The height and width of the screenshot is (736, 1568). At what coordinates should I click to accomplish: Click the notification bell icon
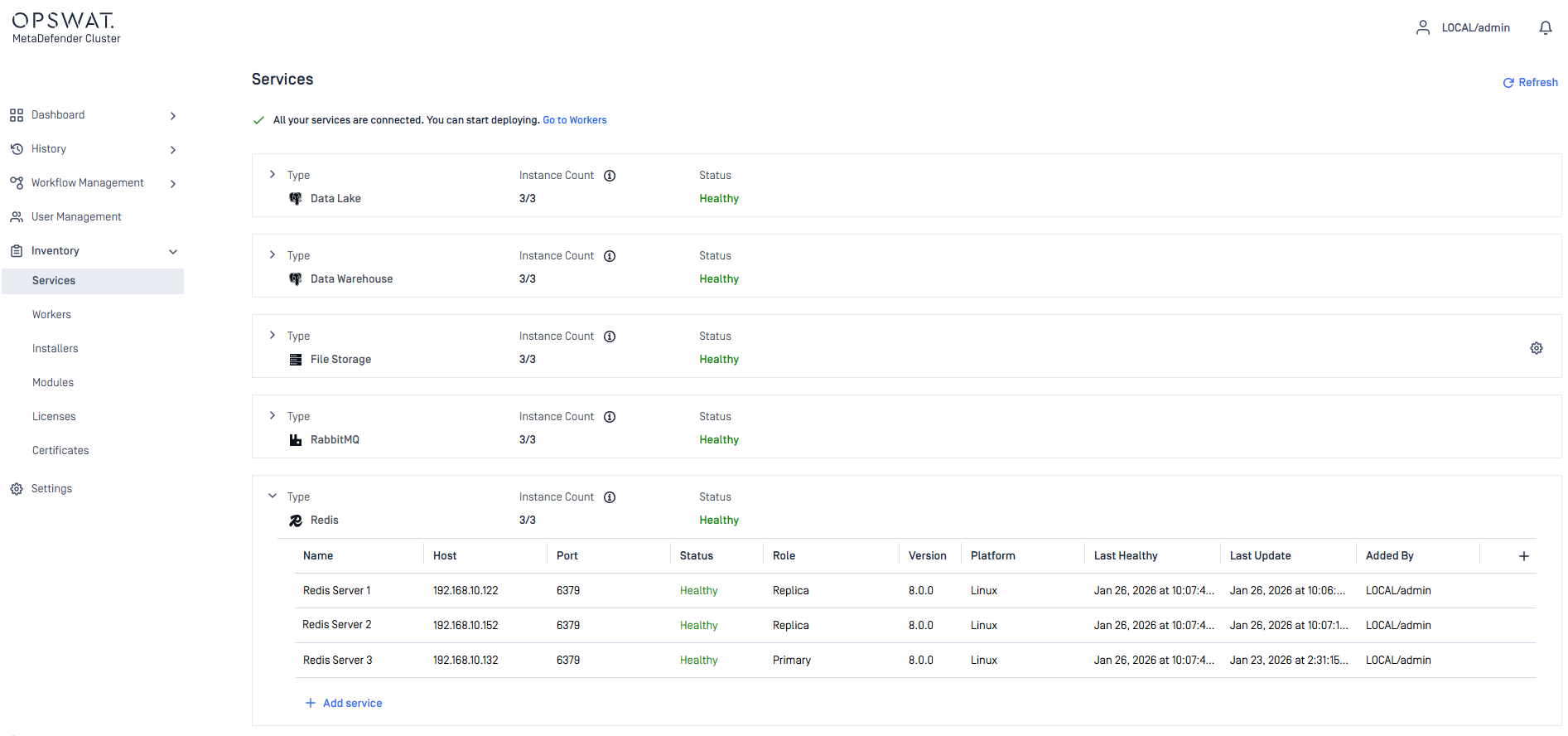[x=1545, y=28]
